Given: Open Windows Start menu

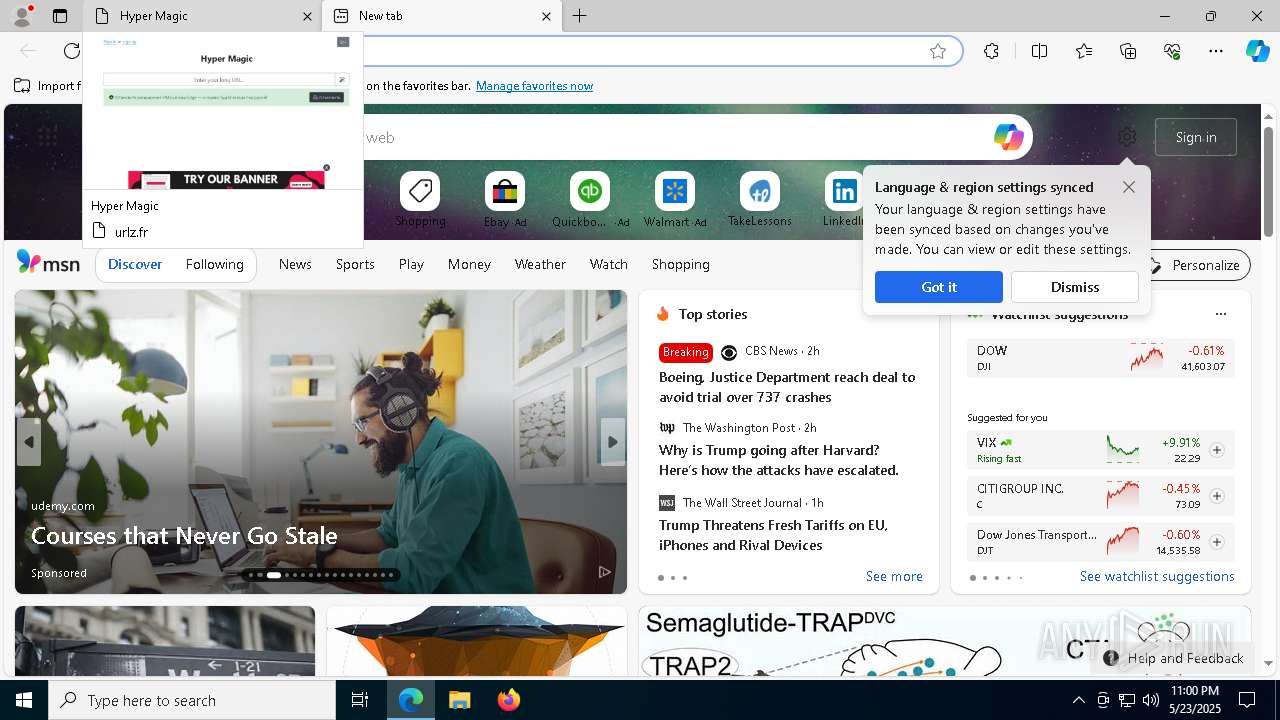Looking at the screenshot, I should (24, 700).
